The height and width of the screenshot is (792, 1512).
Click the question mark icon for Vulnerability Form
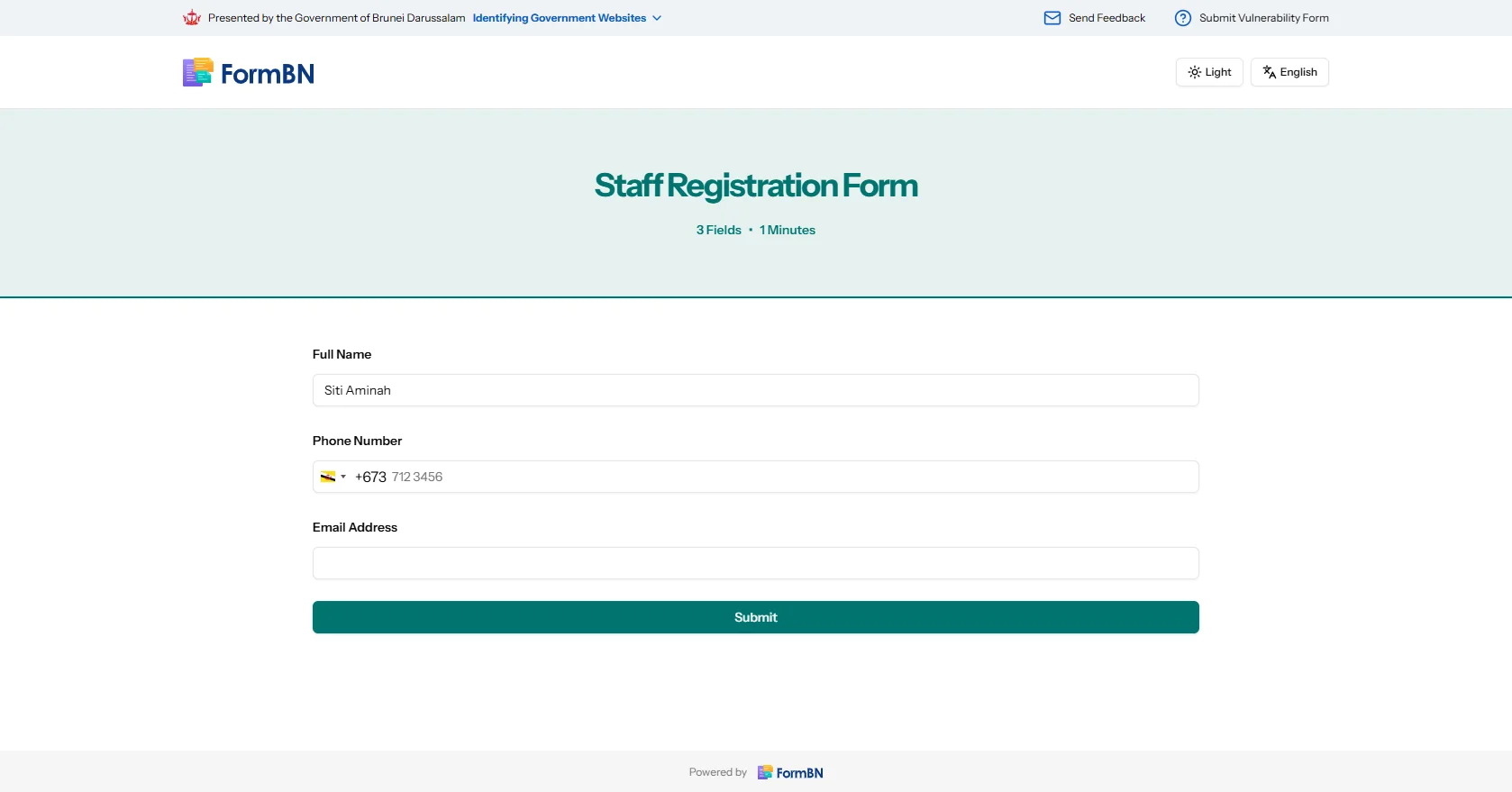tap(1182, 18)
